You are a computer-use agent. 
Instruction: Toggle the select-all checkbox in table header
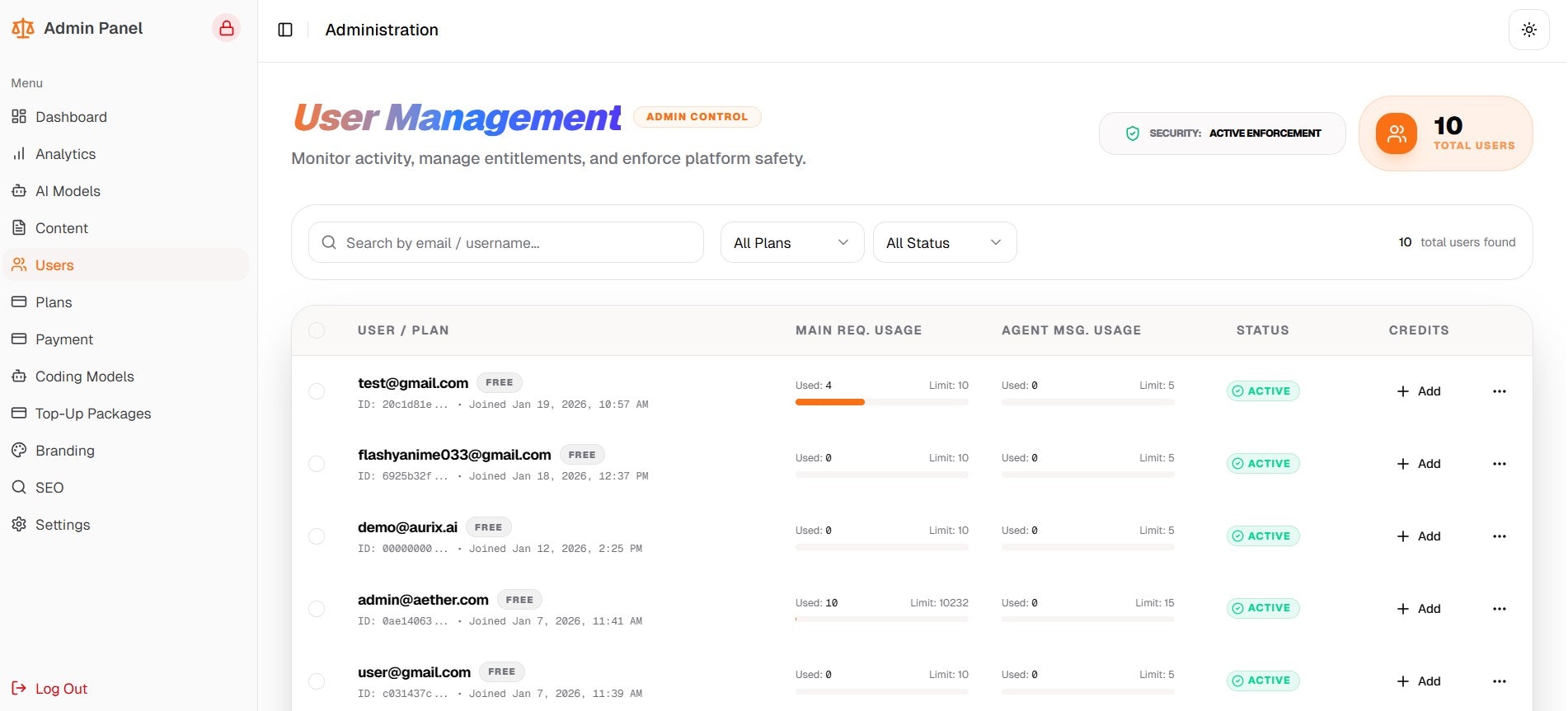coord(317,330)
